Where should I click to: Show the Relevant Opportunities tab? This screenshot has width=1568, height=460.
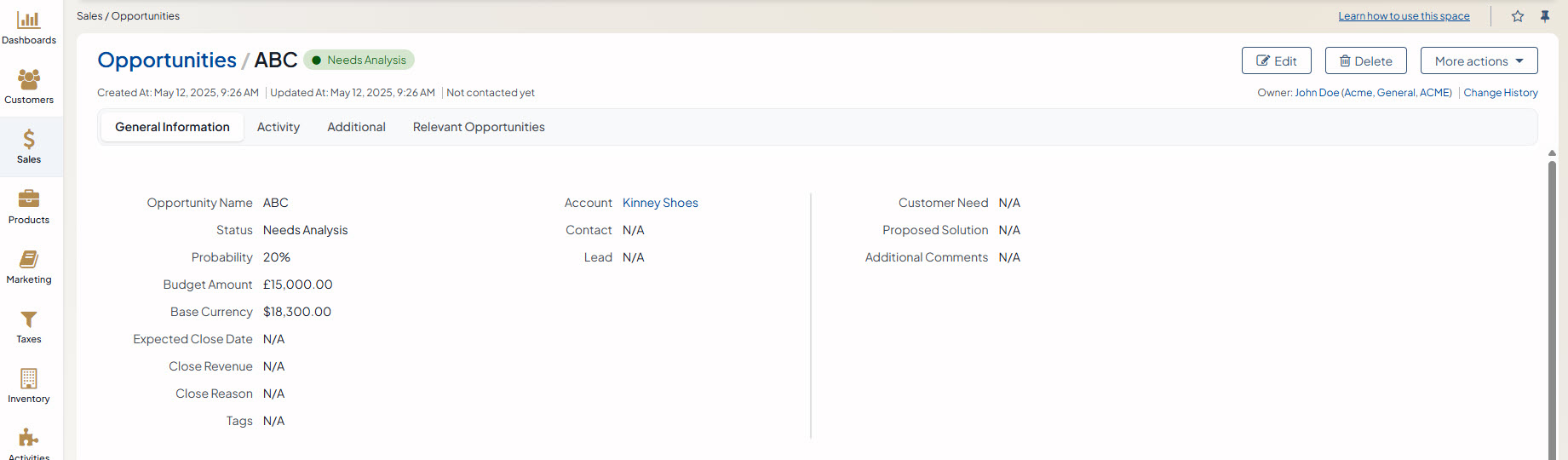479,127
